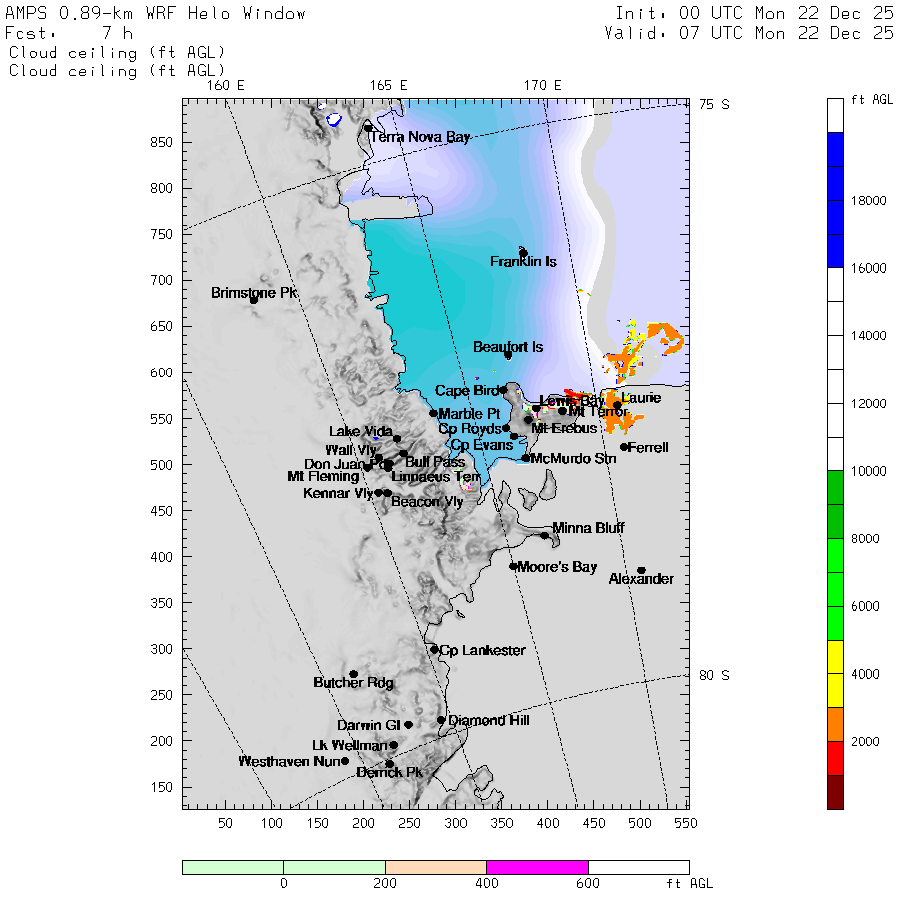Click the orange 2000 ft colorbar segment
The width and height of the screenshot is (900, 900).
[835, 724]
